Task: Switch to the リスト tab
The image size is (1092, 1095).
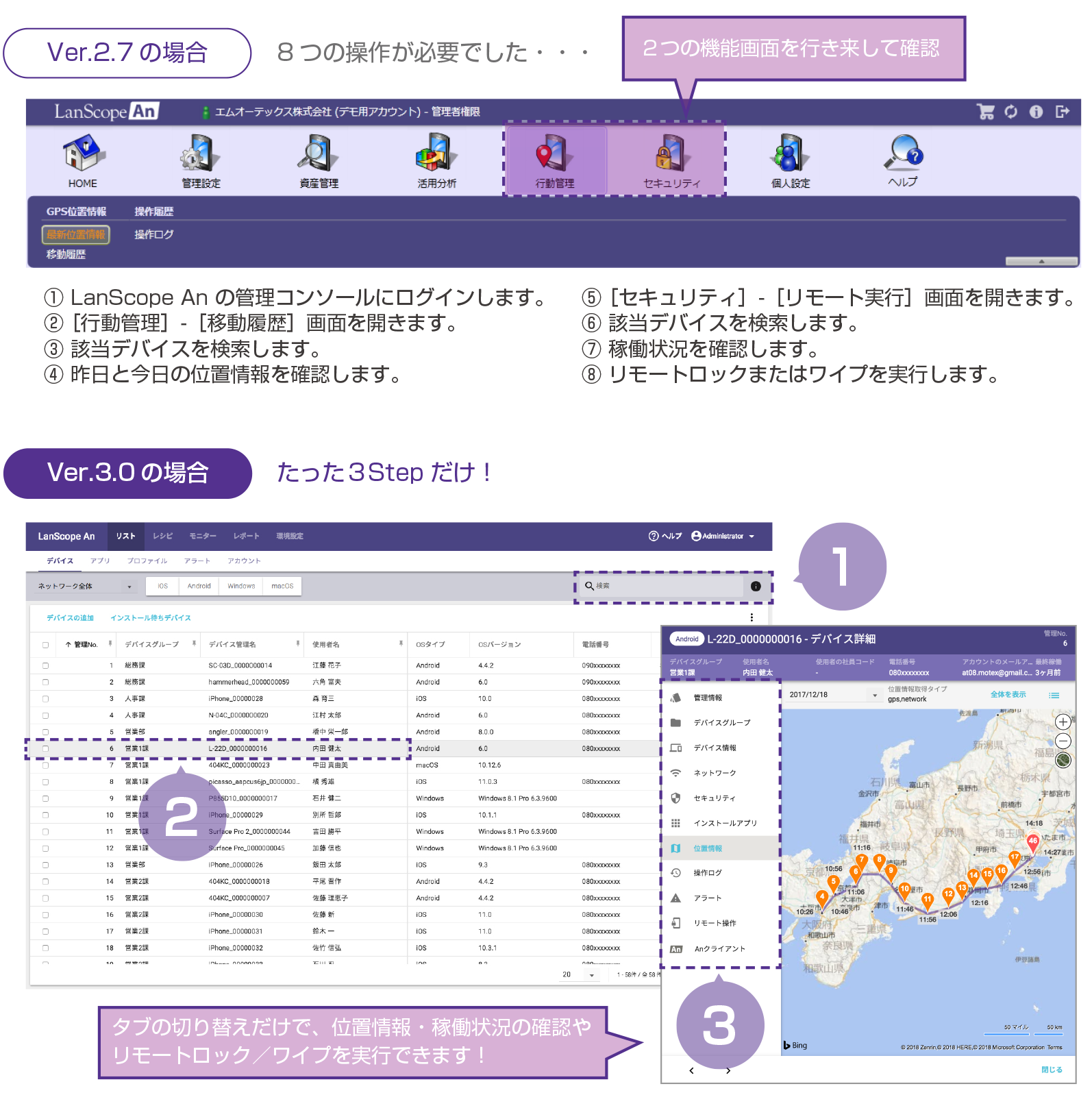Action: click(125, 536)
